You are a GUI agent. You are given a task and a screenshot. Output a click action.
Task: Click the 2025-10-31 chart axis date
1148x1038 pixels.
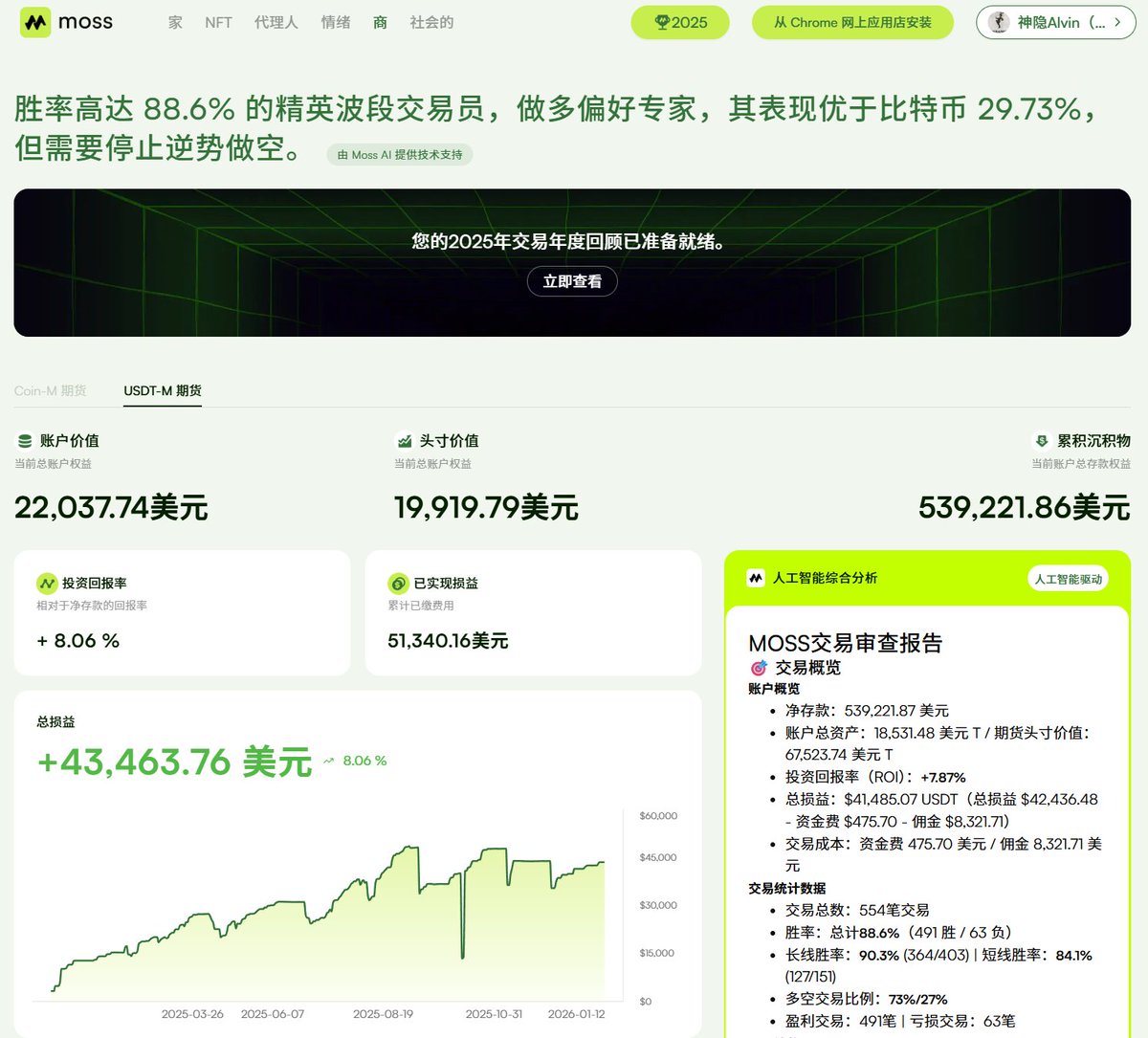494,1014
